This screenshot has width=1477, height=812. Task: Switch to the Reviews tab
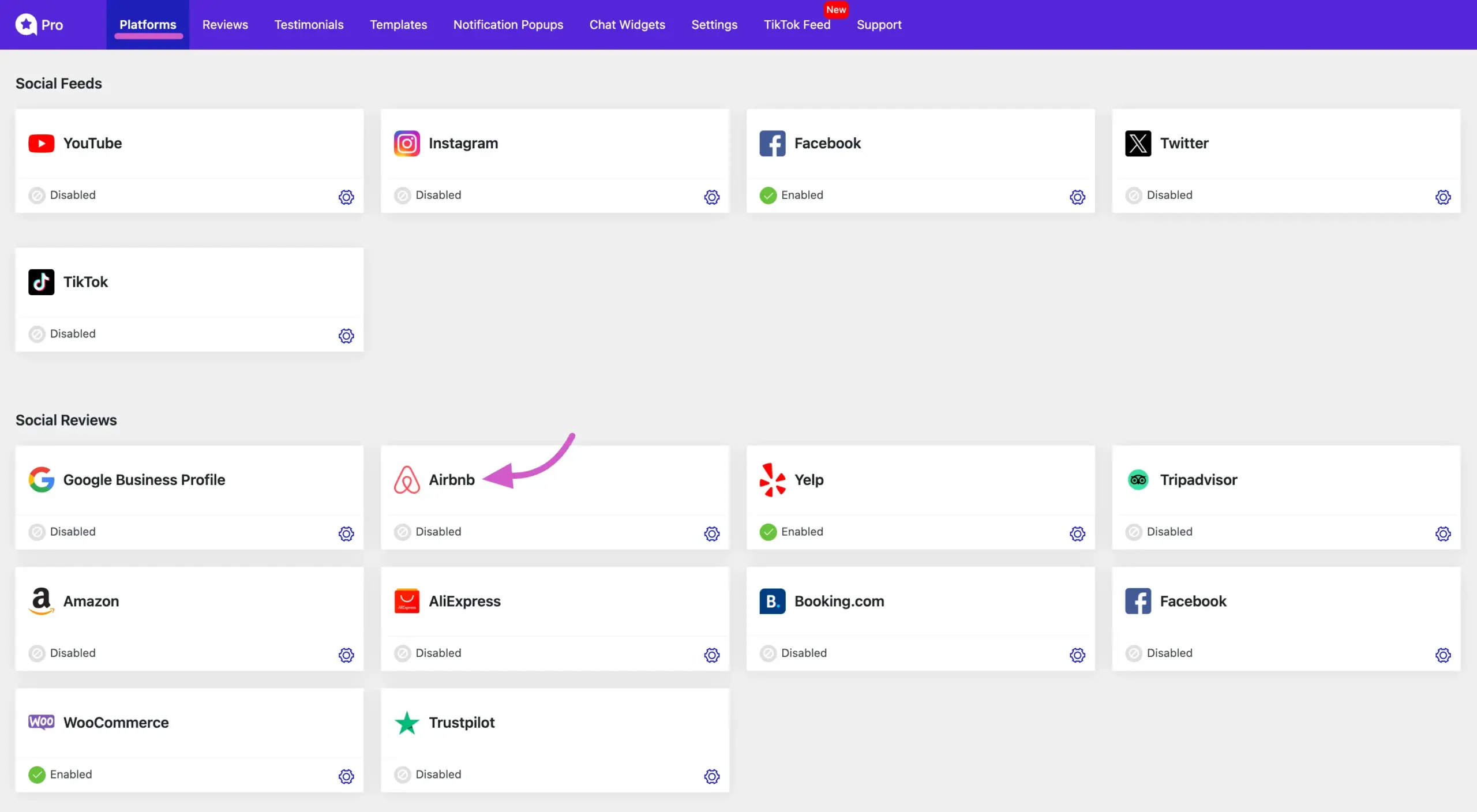coord(225,25)
